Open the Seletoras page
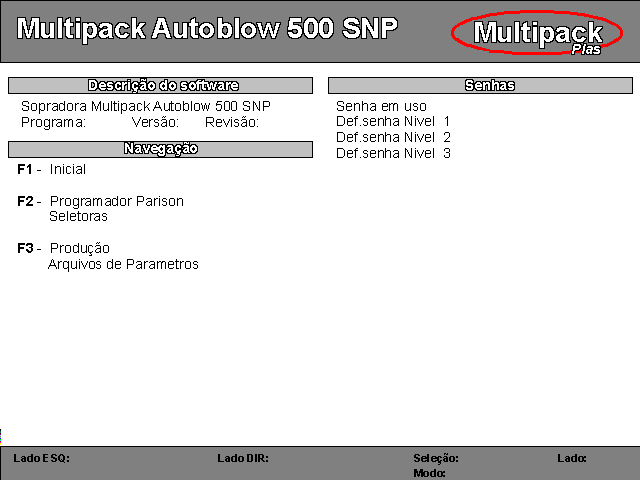The width and height of the screenshot is (640, 480). (x=78, y=216)
